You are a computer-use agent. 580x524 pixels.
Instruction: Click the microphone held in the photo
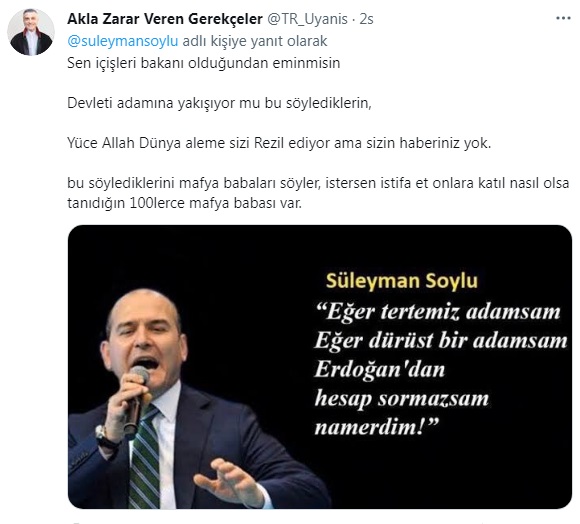(x=136, y=399)
